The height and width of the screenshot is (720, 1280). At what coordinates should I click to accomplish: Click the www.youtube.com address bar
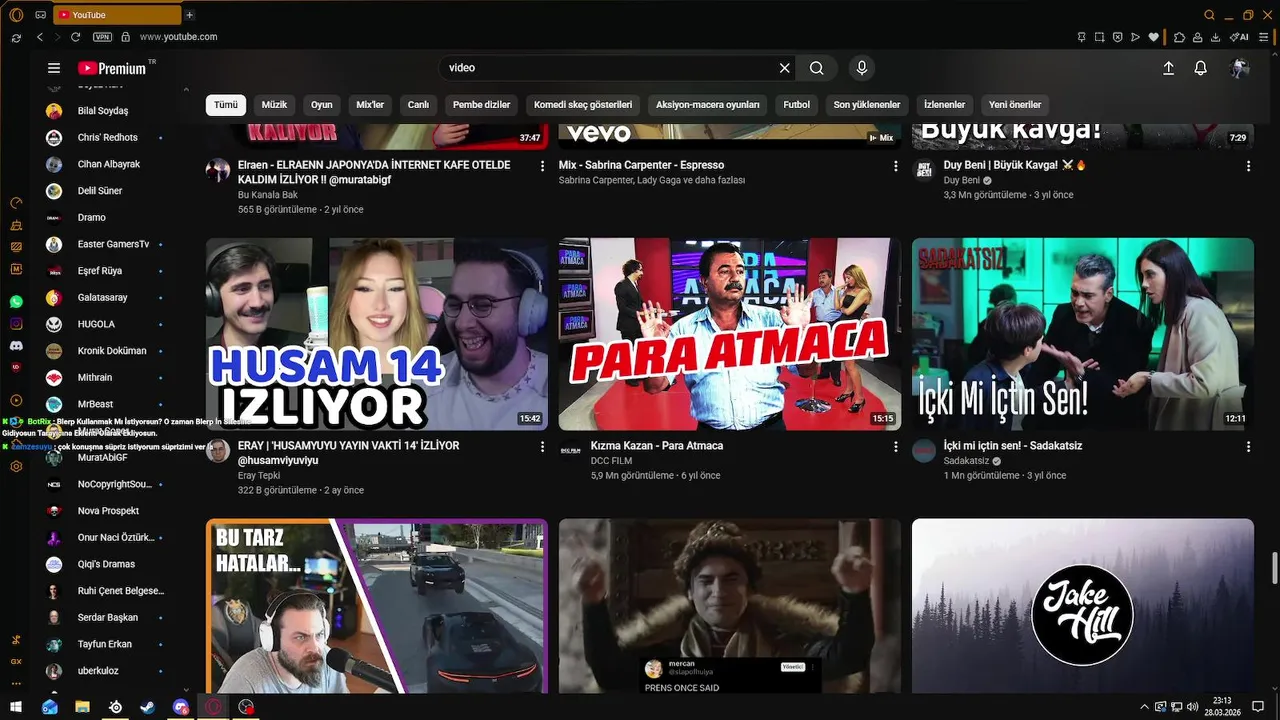click(x=178, y=37)
